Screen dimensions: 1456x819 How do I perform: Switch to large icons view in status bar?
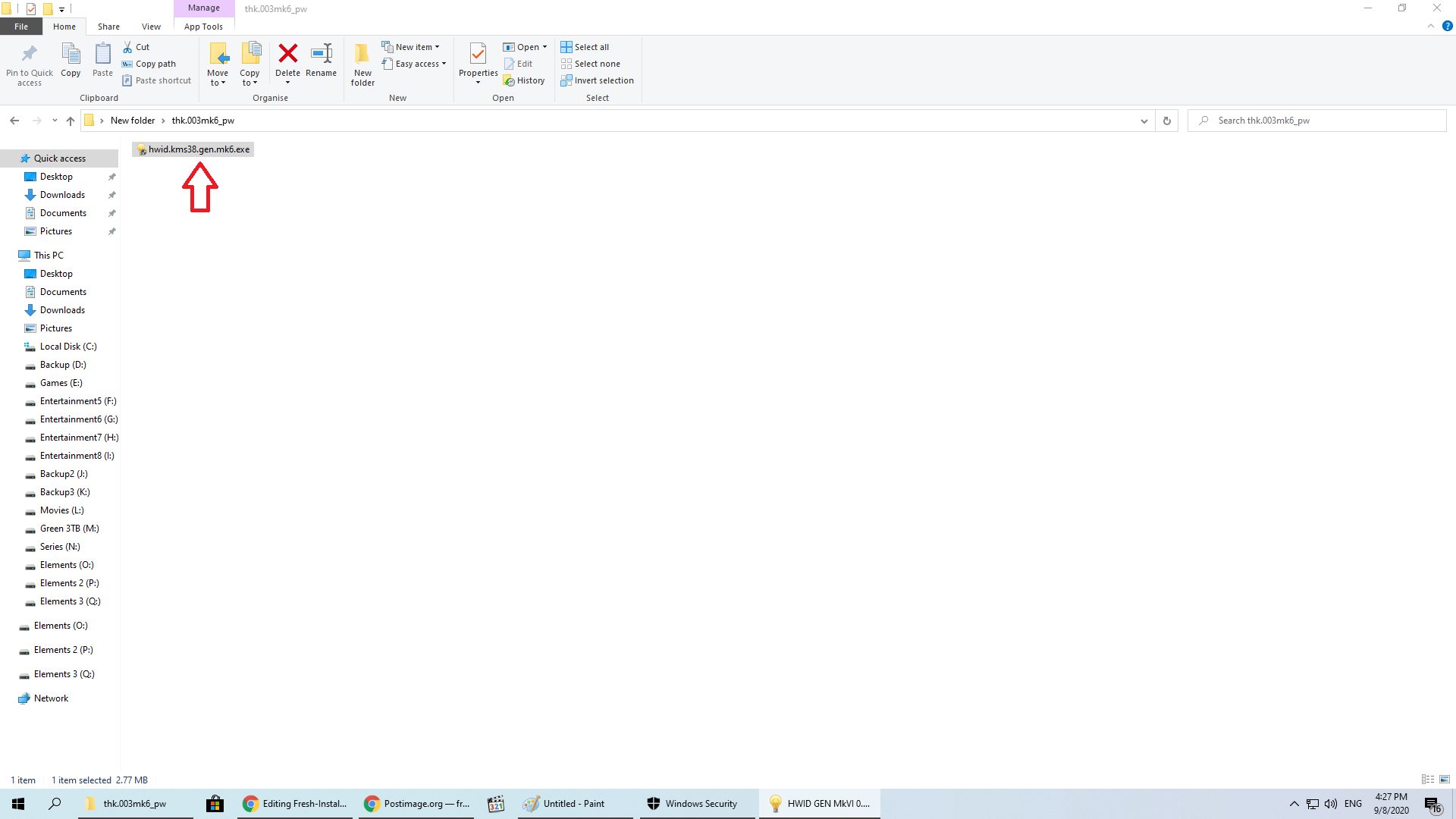[1445, 780]
